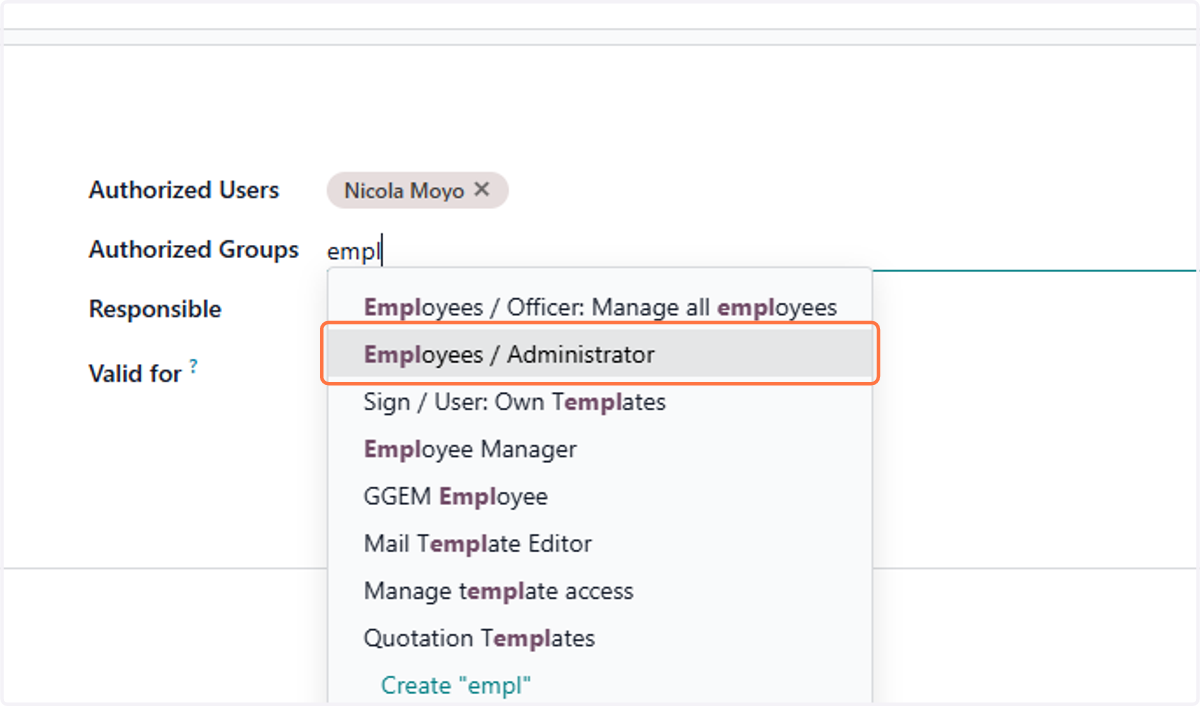Select Employees / Officer: Manage all employees
The height and width of the screenshot is (706, 1200).
(x=600, y=307)
